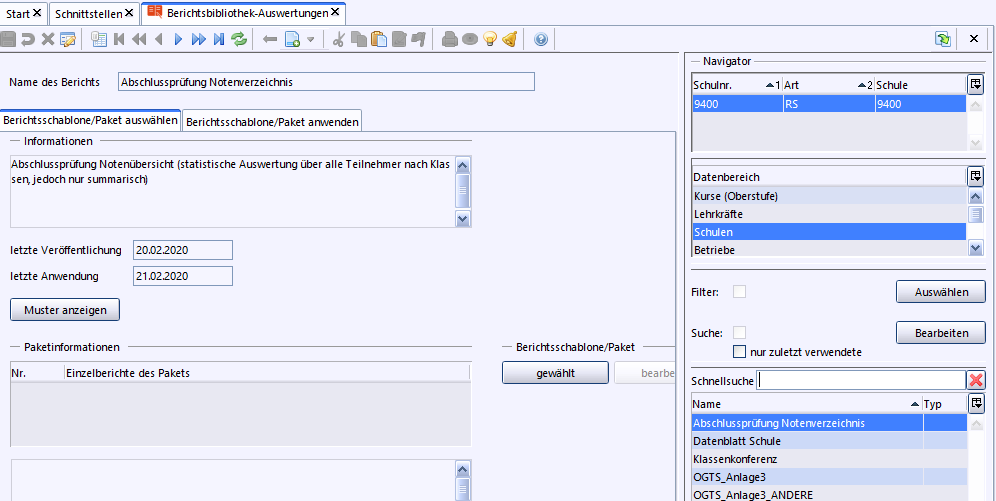Expand the Datenbereich column options menu
This screenshot has width=996, height=501.
976,176
